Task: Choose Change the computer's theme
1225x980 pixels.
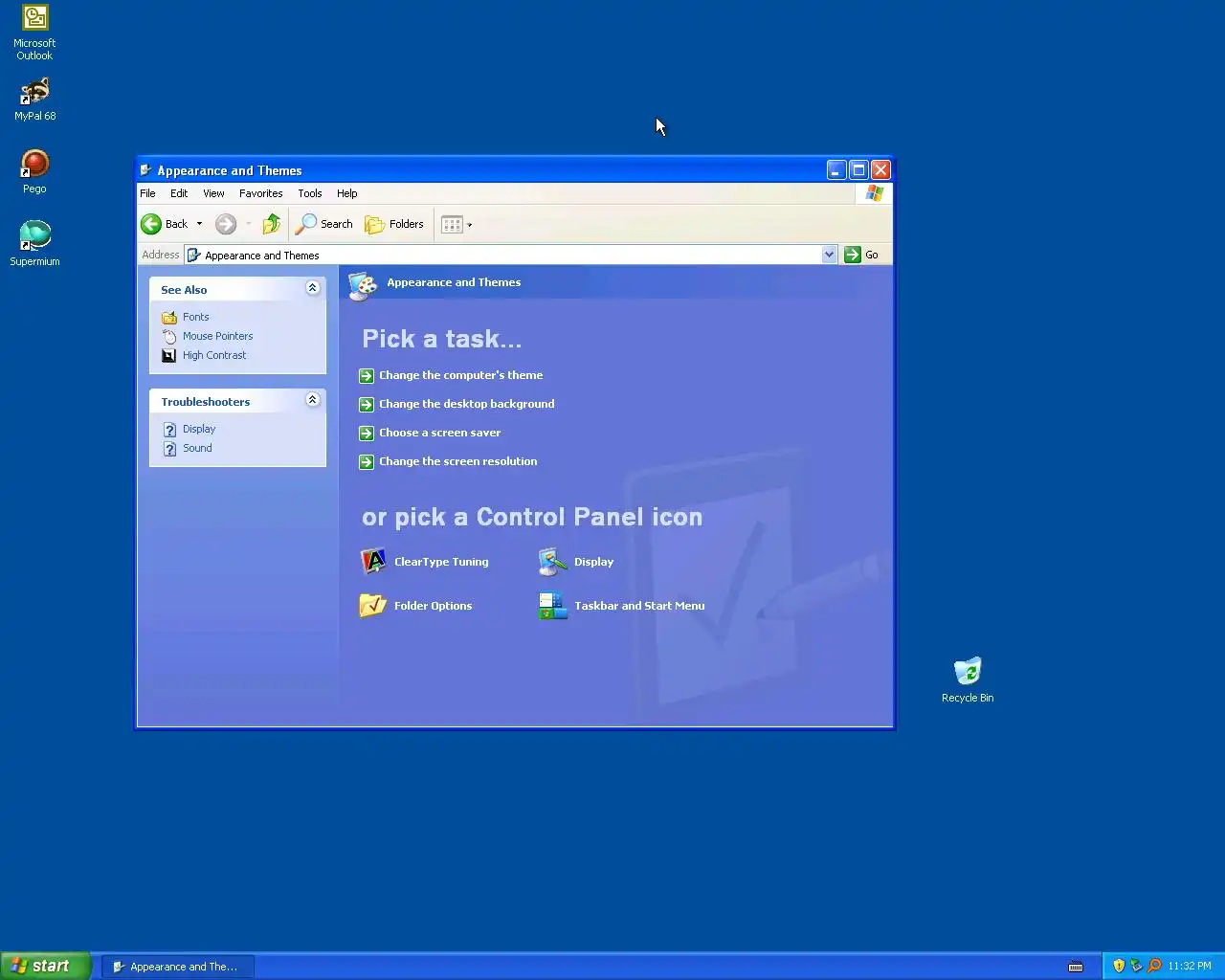Action: (460, 375)
